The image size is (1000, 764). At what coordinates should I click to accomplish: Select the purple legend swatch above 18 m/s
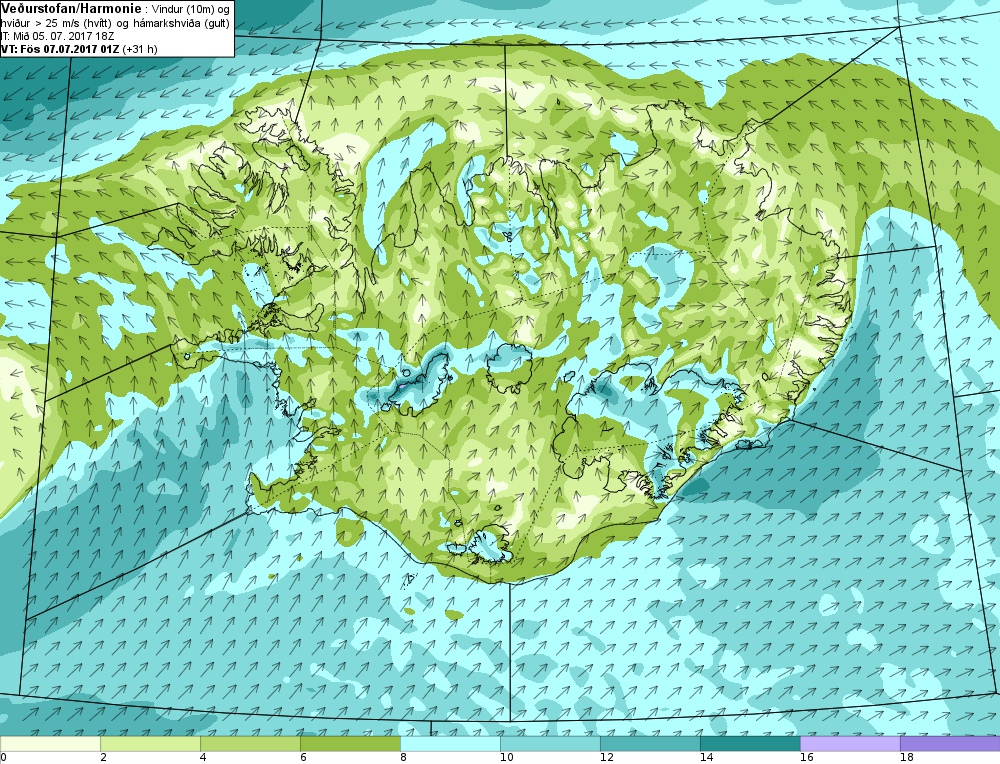(950, 744)
